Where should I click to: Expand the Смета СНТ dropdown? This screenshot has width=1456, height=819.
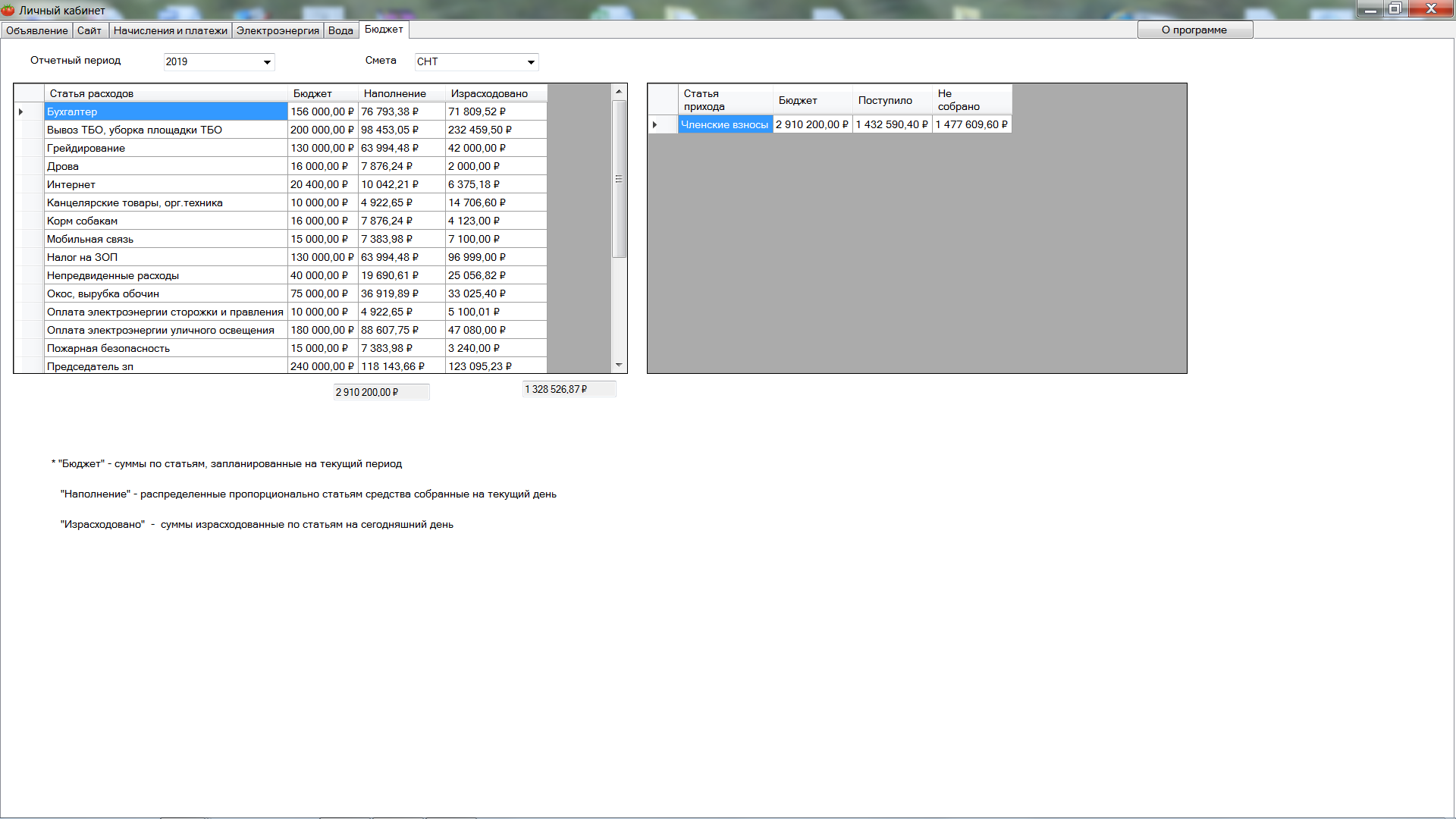coord(531,62)
